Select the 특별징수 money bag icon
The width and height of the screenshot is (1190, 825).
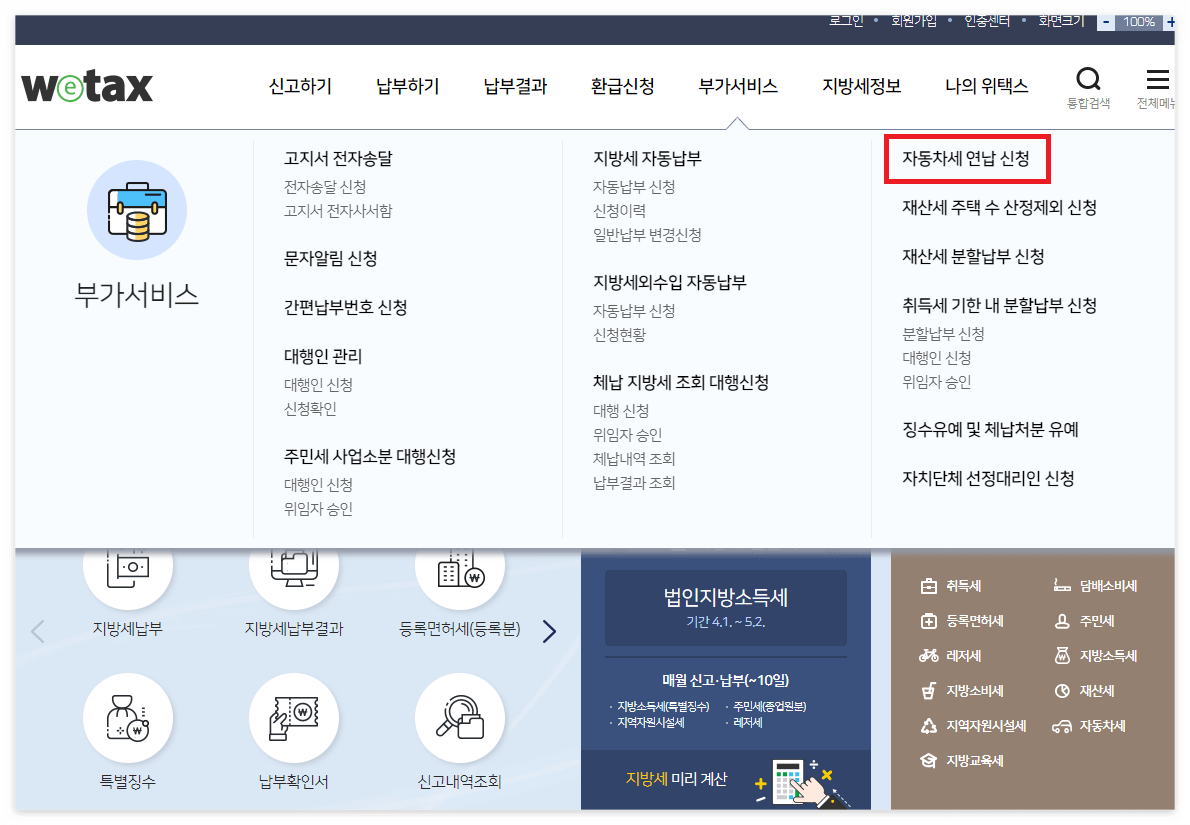click(127, 718)
